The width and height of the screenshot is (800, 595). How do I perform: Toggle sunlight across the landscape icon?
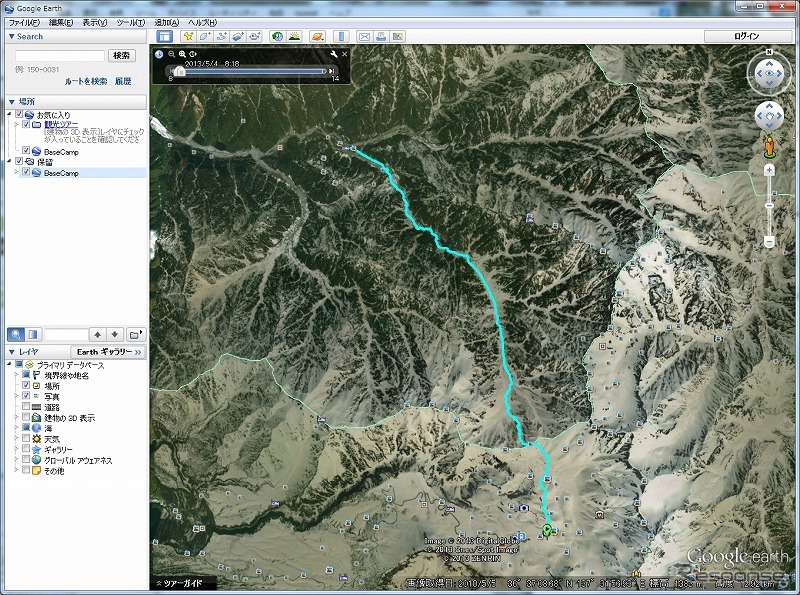[294, 36]
